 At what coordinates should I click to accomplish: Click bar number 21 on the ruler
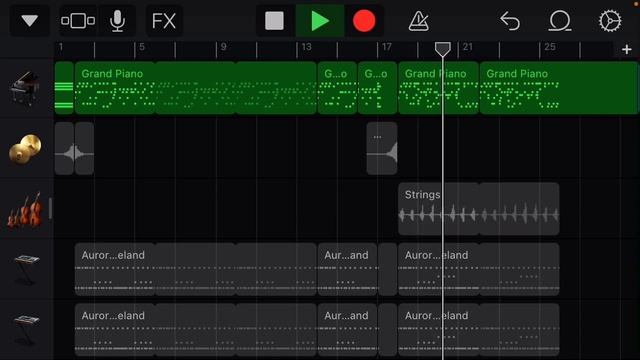468,47
